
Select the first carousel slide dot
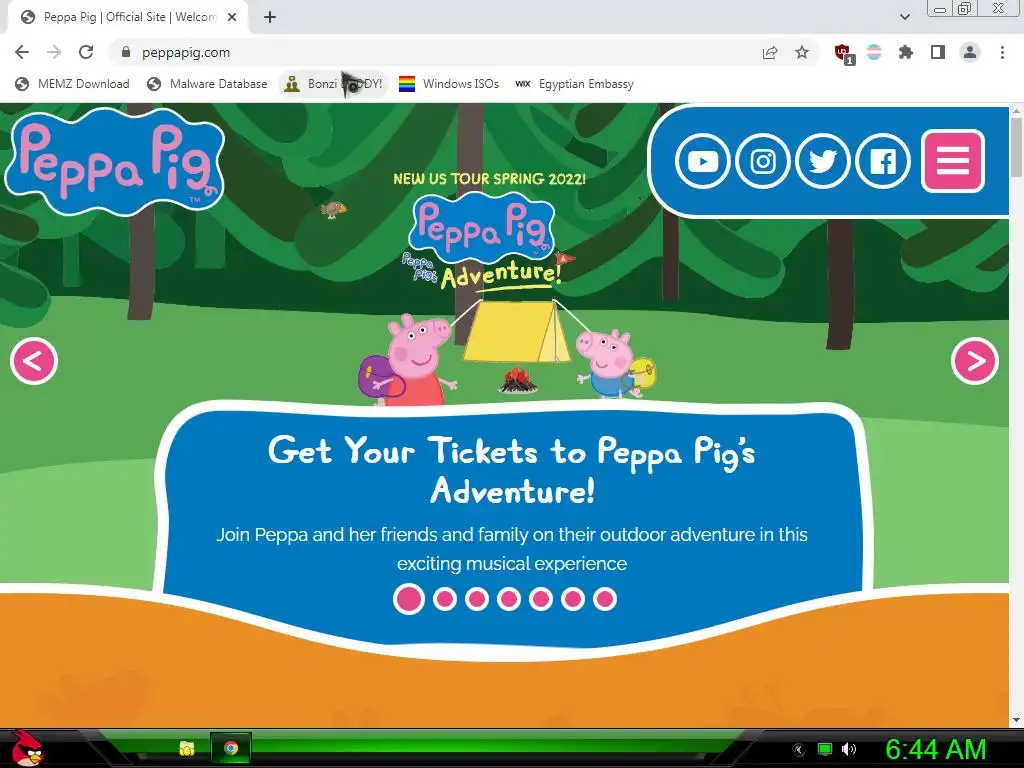pos(409,599)
